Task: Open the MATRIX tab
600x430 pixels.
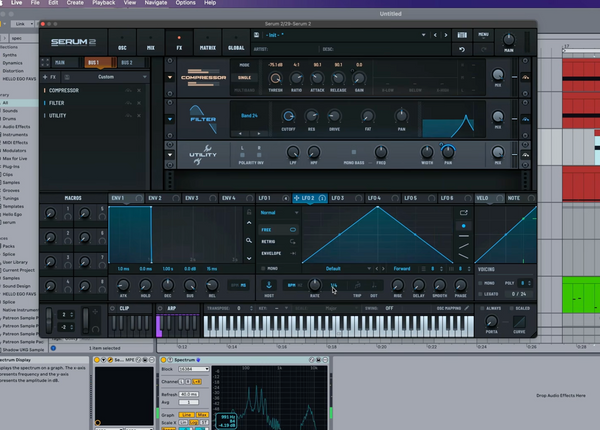Action: [x=207, y=42]
